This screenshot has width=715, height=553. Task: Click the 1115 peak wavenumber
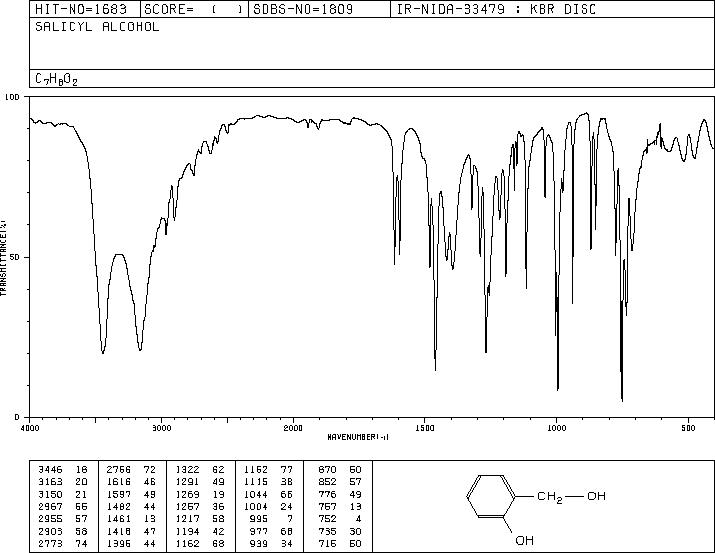point(256,482)
